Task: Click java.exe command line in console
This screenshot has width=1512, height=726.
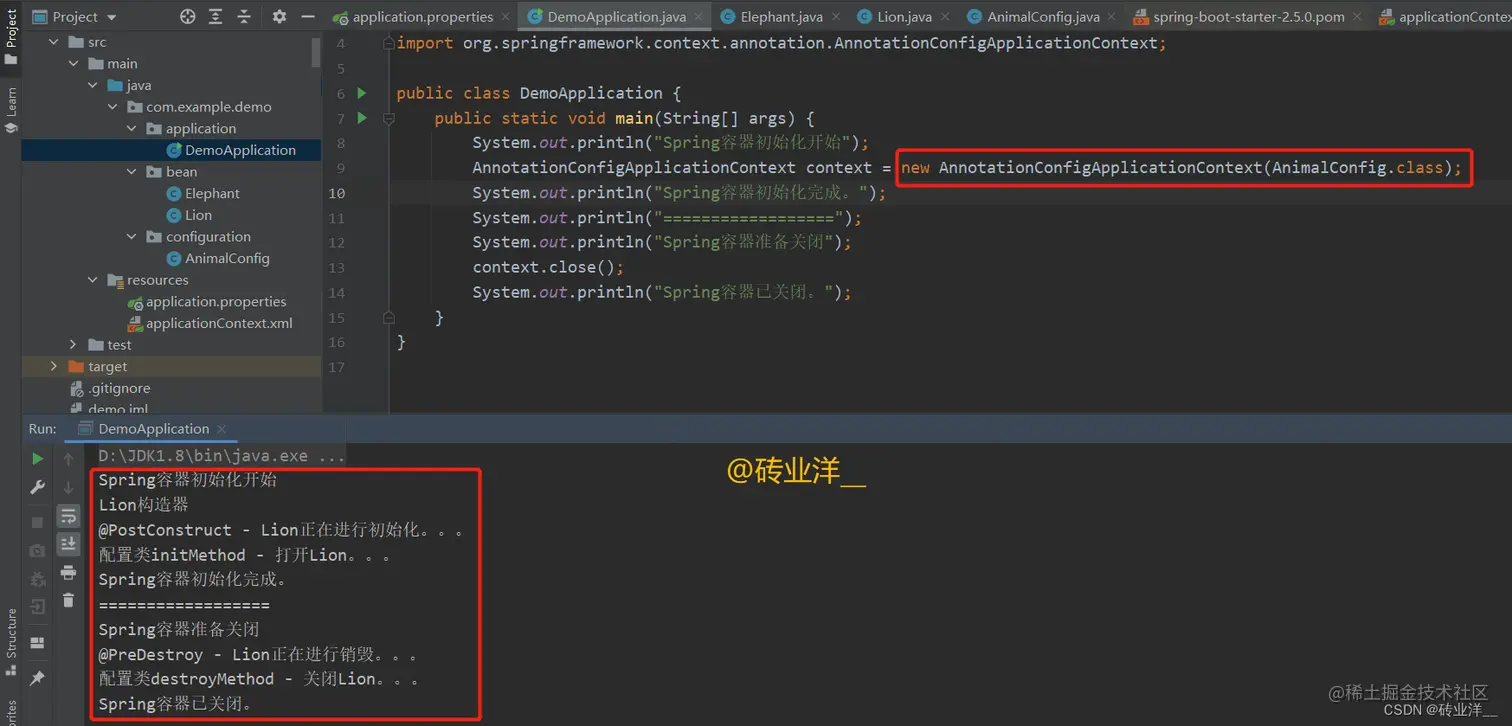Action: (221, 455)
